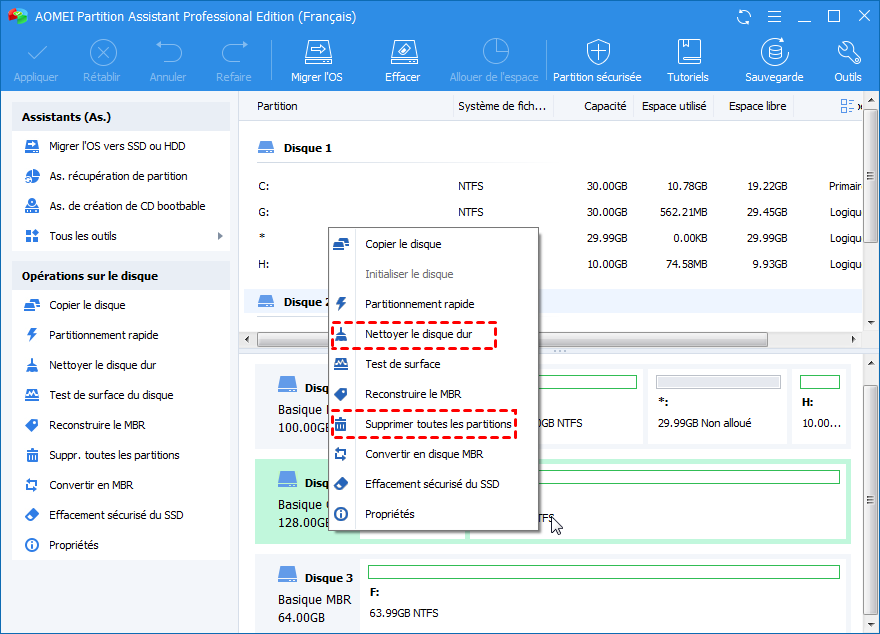Click the disk map scrollbar down arrow

tap(871, 624)
